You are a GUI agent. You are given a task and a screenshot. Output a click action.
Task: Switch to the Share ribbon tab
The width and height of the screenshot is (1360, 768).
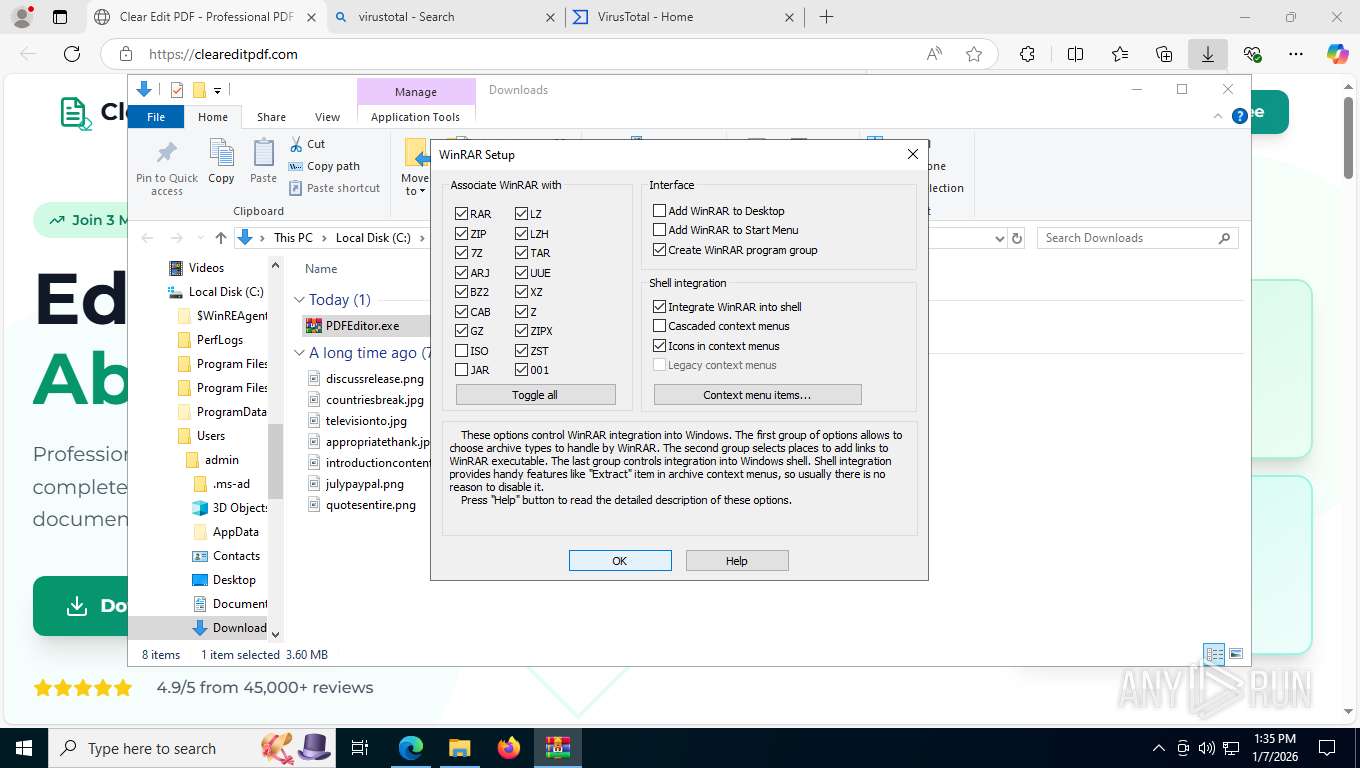(271, 117)
